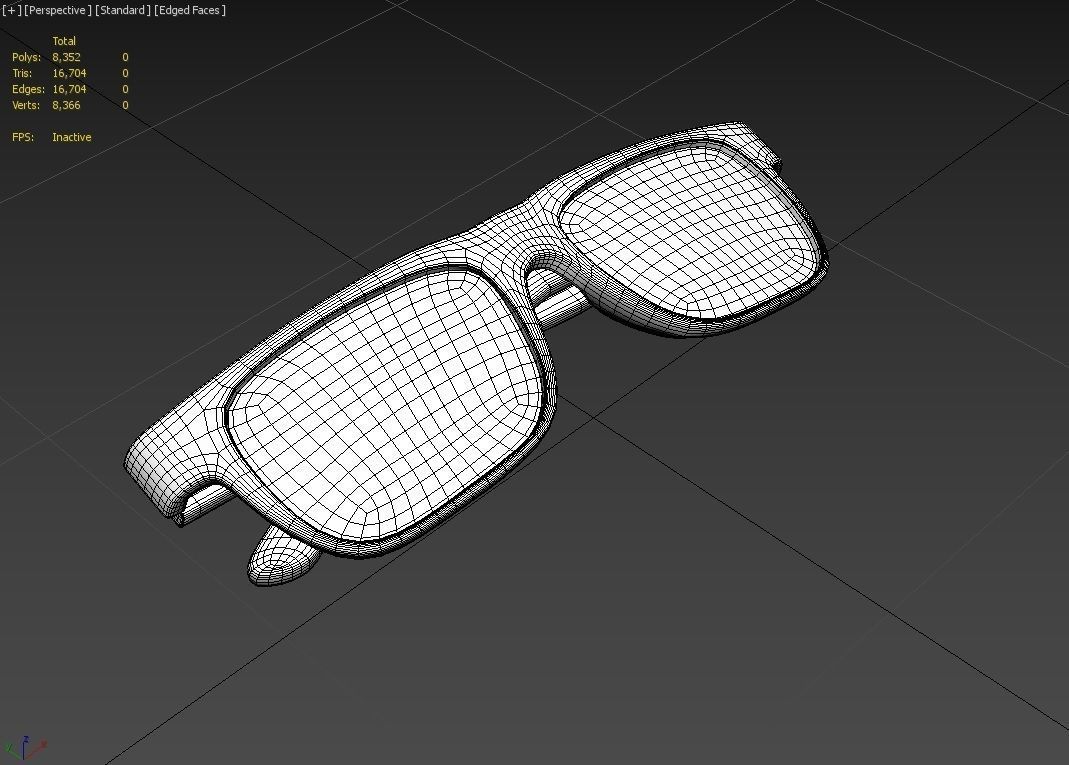The image size is (1069, 765).
Task: Click the Edges count value 16,704
Action: 70,89
